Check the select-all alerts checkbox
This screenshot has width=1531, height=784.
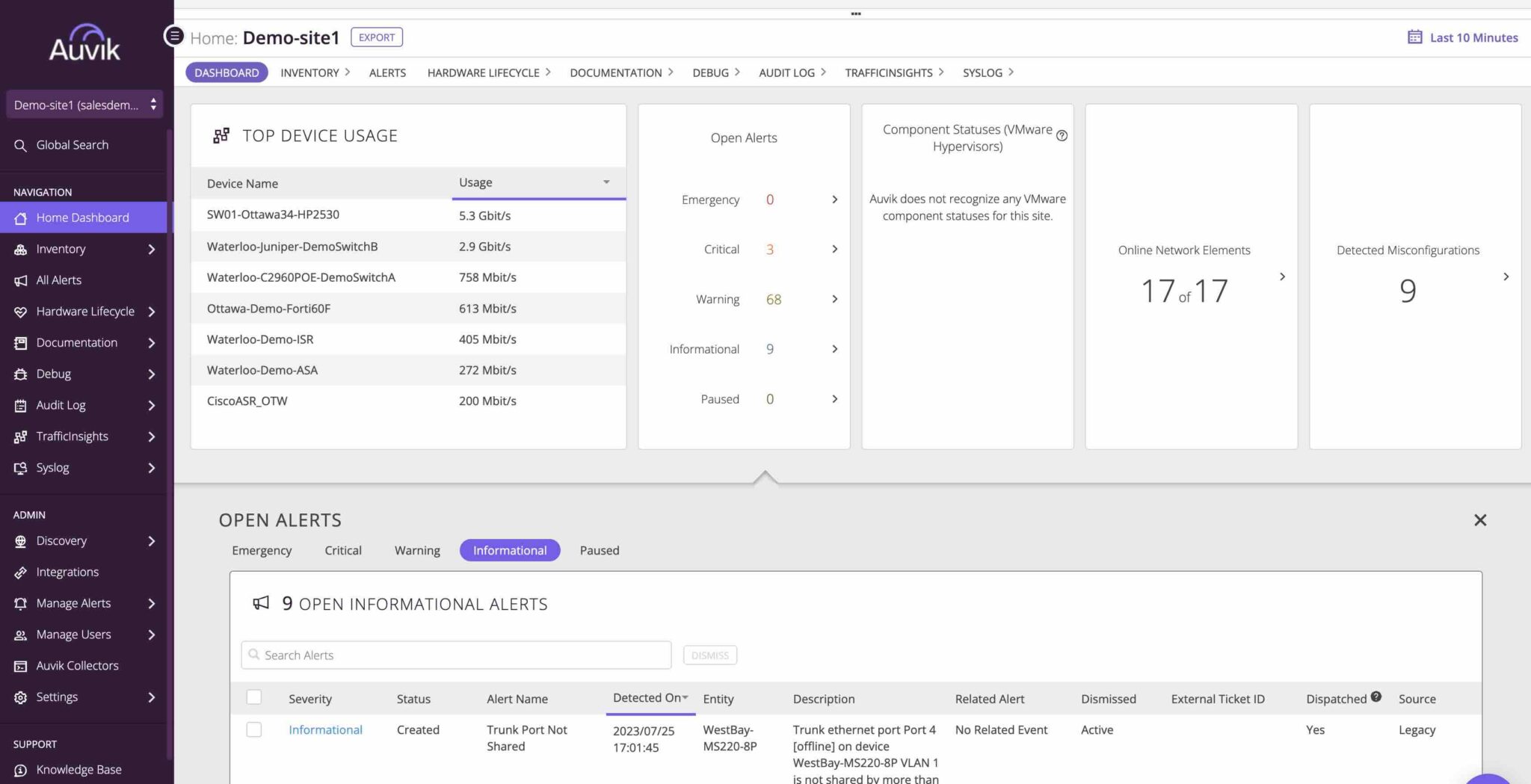tap(254, 697)
